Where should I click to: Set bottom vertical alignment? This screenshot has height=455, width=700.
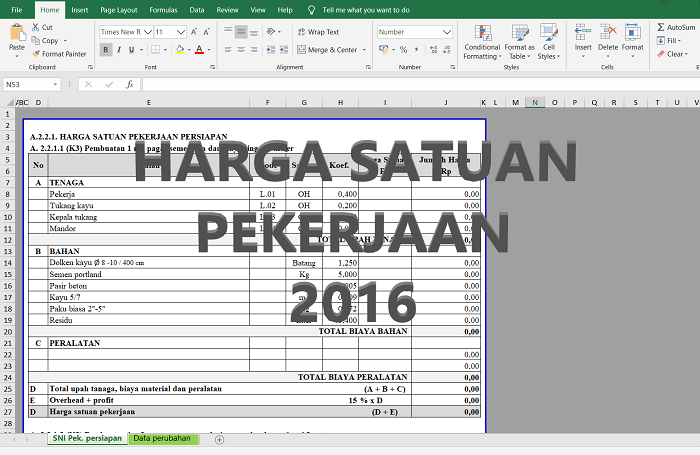254,32
